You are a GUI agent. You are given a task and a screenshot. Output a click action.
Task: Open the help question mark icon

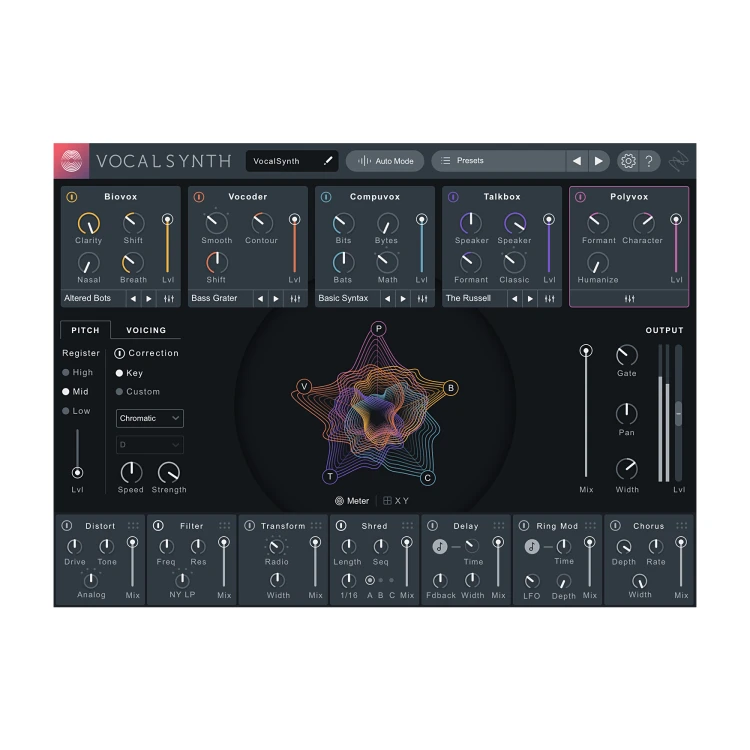[649, 161]
